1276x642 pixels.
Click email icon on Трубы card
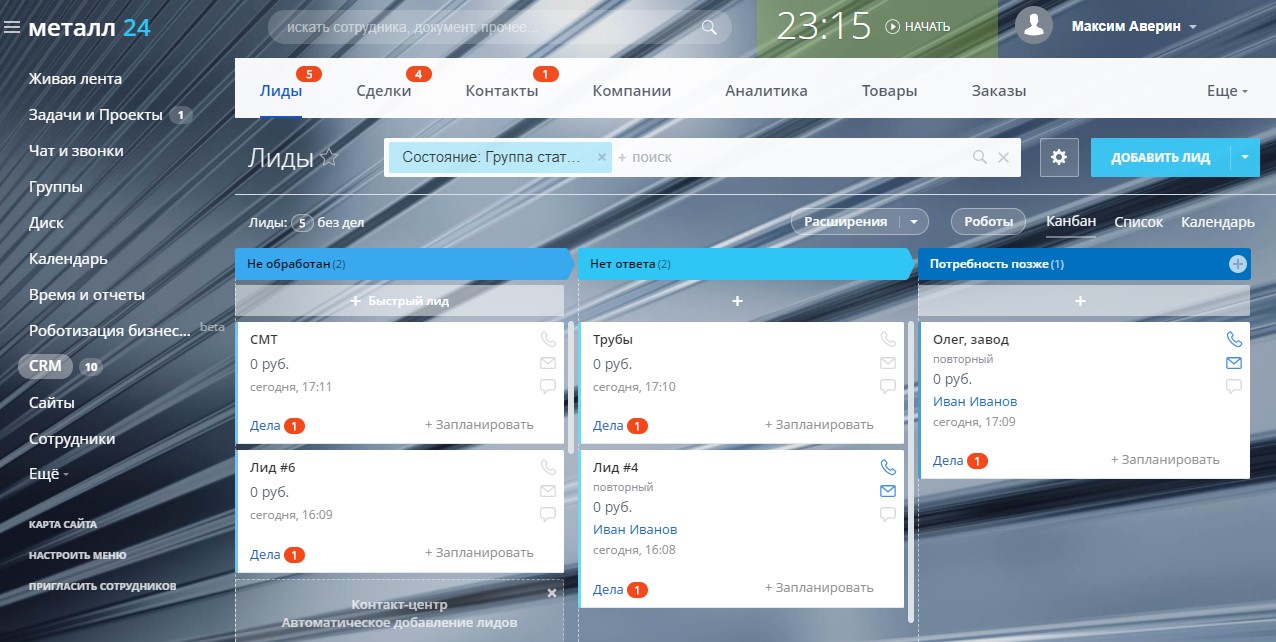coord(888,363)
